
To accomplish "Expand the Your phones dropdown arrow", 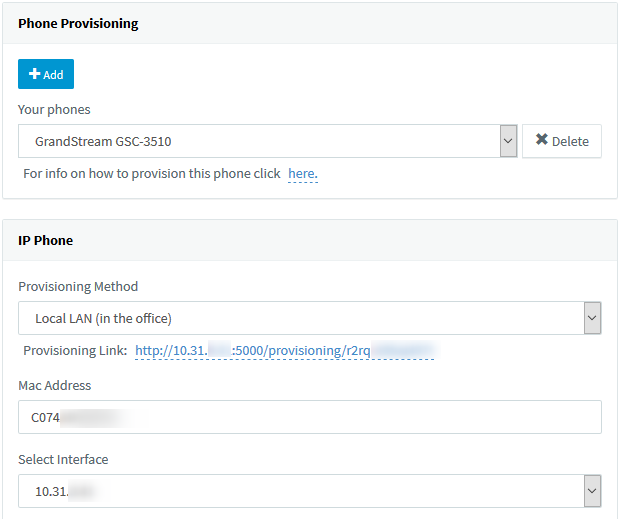I will [507, 141].
